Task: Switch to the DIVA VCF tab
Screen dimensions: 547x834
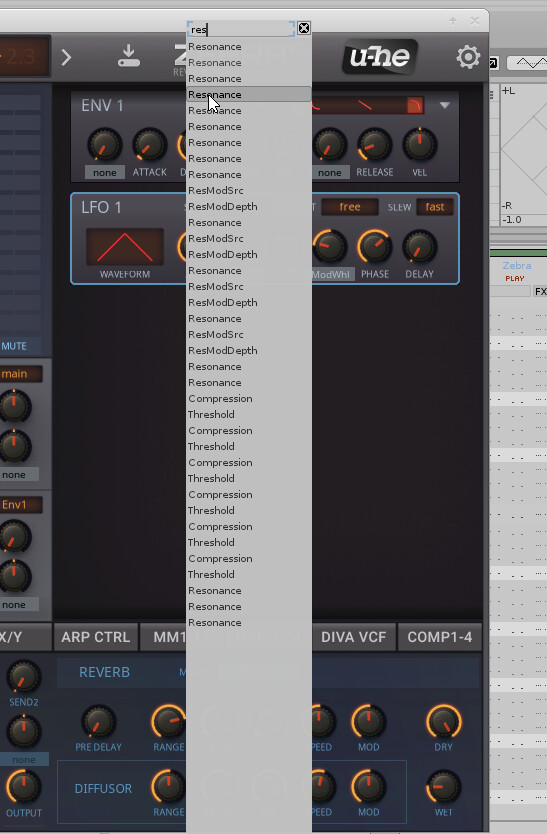Action: 353,637
